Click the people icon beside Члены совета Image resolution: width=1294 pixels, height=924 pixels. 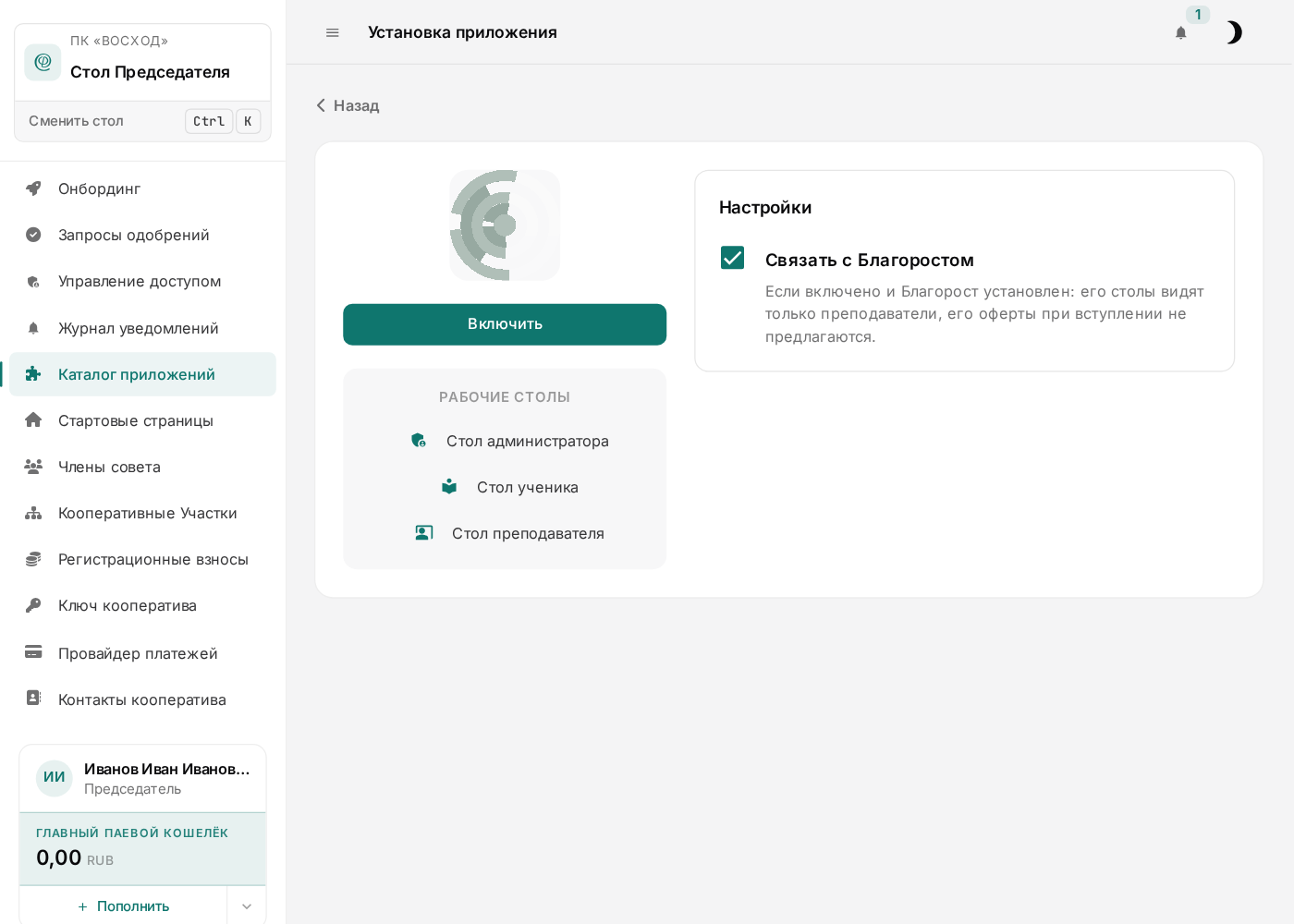tap(33, 467)
